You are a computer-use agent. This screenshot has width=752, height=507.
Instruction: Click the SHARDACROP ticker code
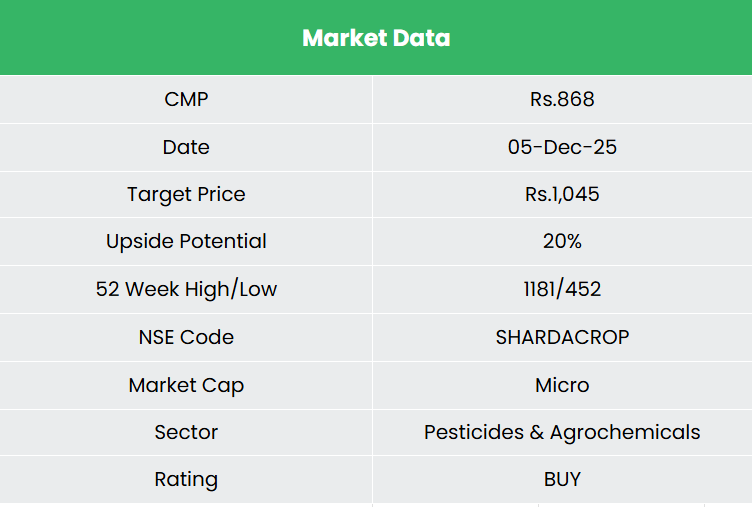tap(562, 337)
